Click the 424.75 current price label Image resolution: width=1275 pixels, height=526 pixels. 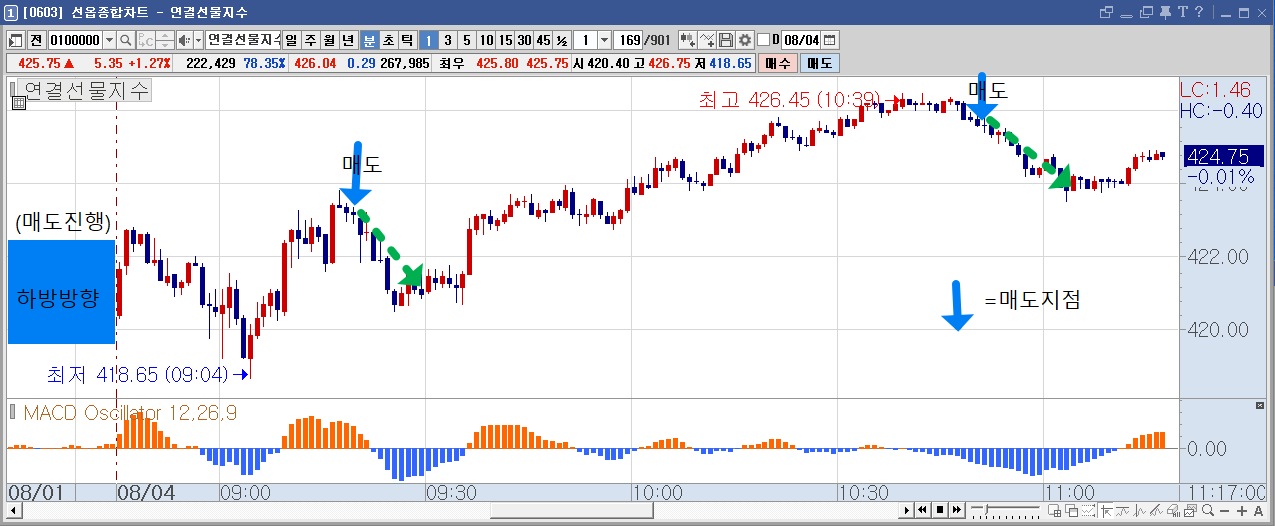(x=1222, y=156)
